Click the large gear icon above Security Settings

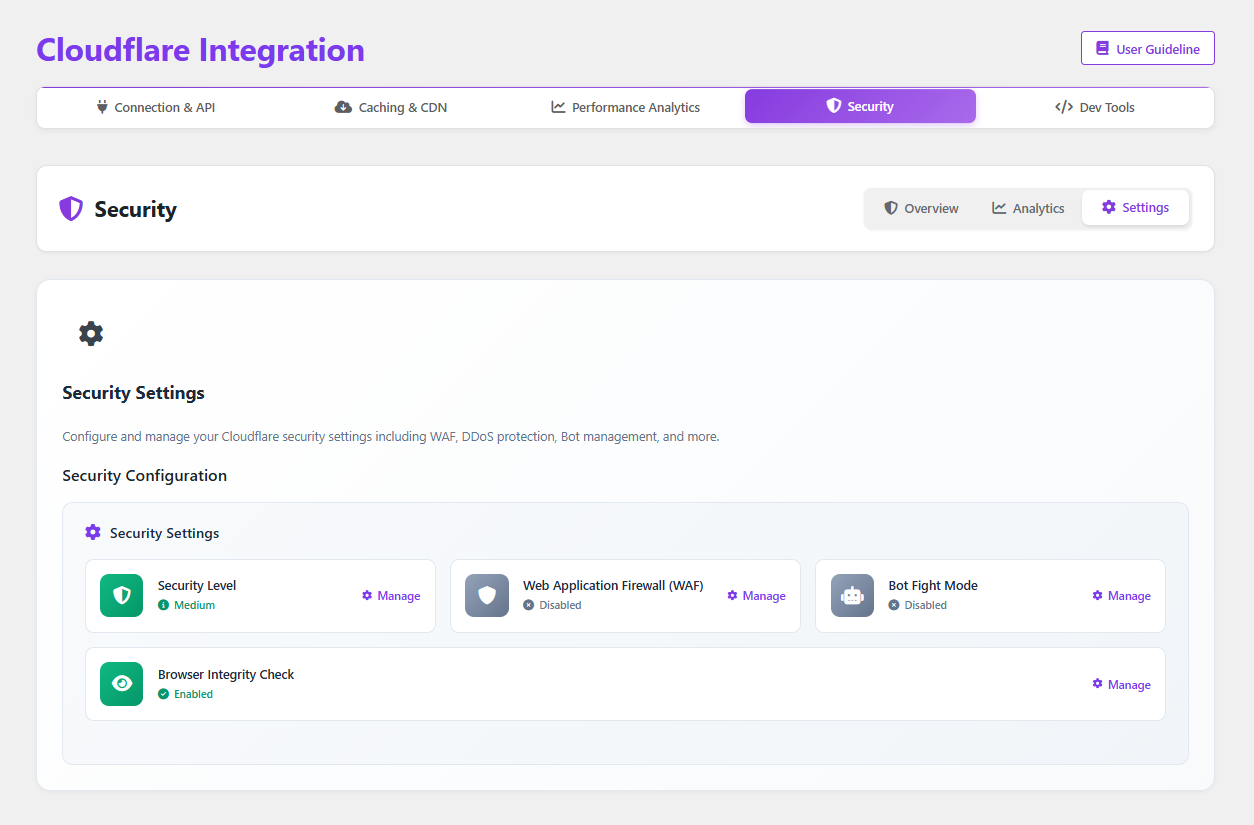click(x=91, y=334)
